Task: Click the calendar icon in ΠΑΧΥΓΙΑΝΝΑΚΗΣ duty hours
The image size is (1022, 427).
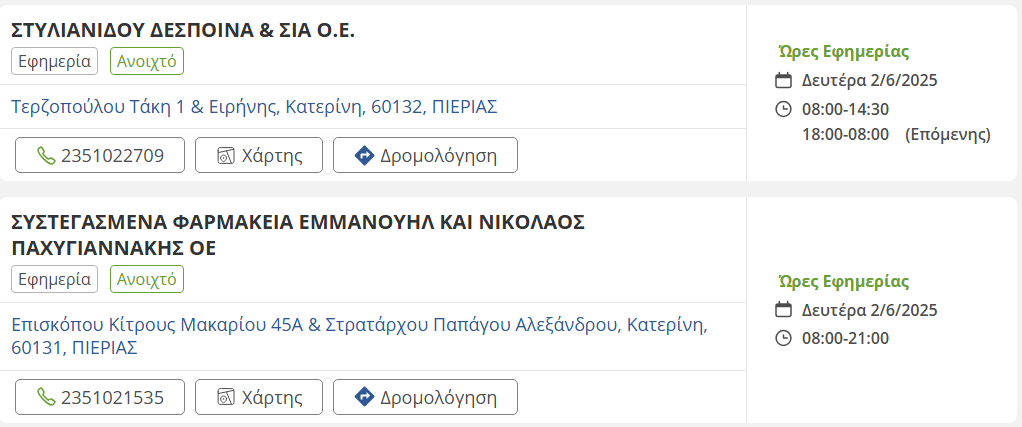Action: click(x=784, y=310)
